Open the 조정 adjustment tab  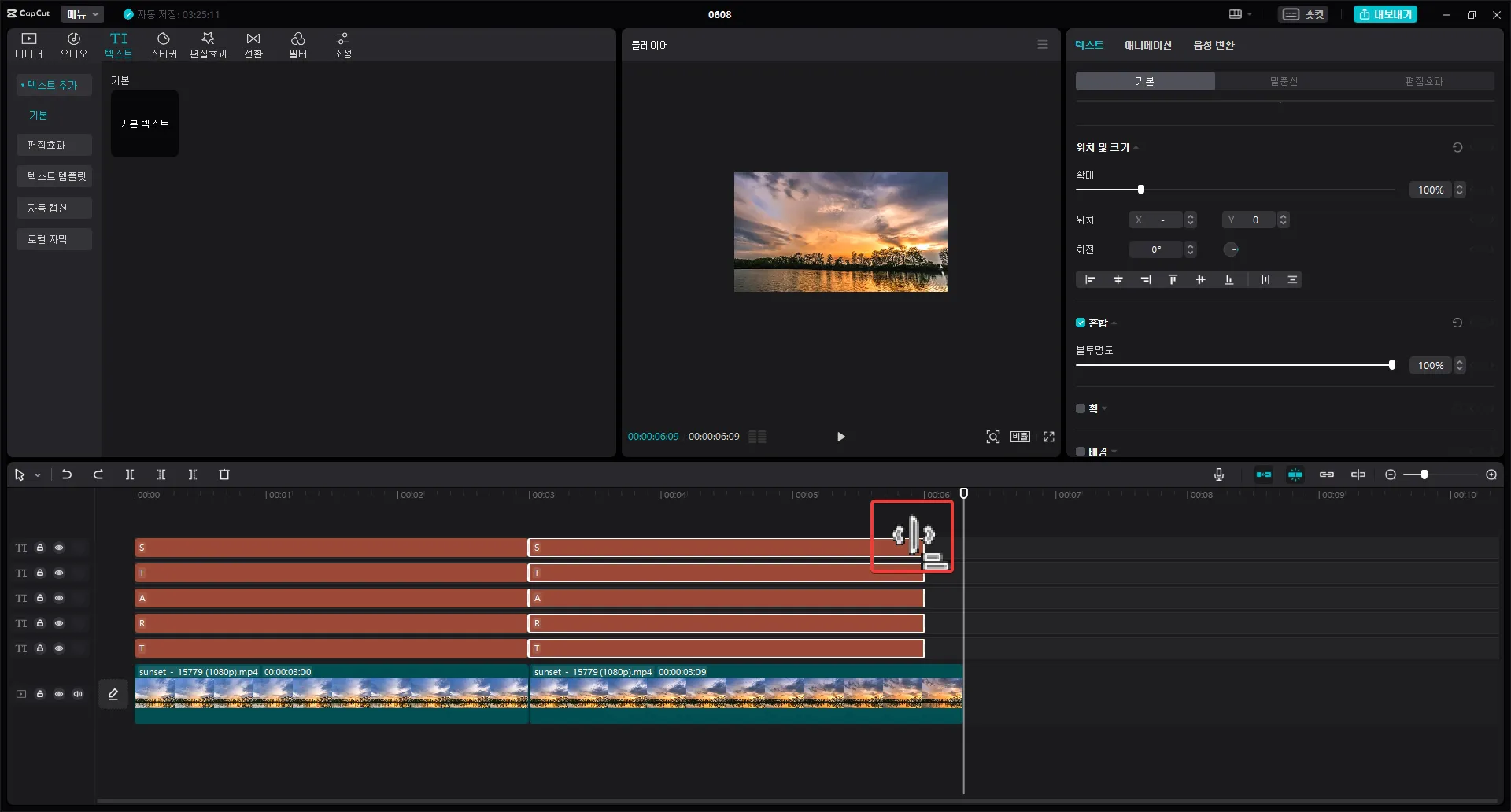tap(343, 46)
